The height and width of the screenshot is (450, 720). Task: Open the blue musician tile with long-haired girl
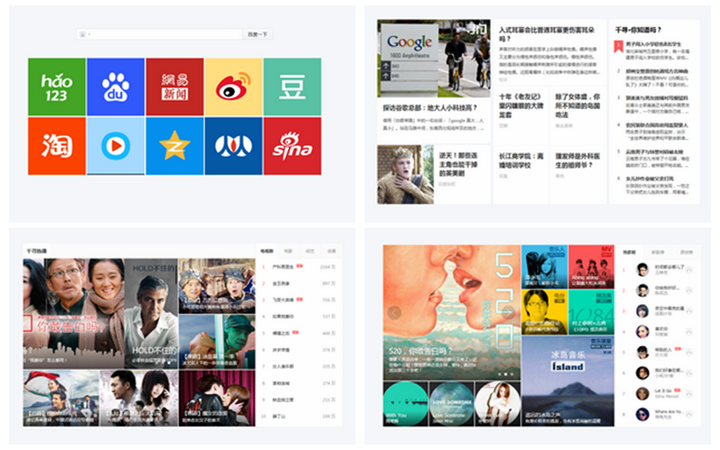click(545, 267)
